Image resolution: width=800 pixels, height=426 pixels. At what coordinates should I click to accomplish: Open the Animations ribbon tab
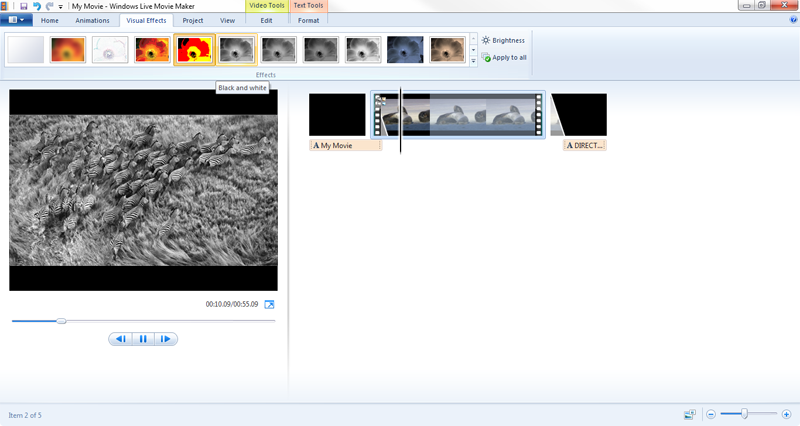[92, 20]
